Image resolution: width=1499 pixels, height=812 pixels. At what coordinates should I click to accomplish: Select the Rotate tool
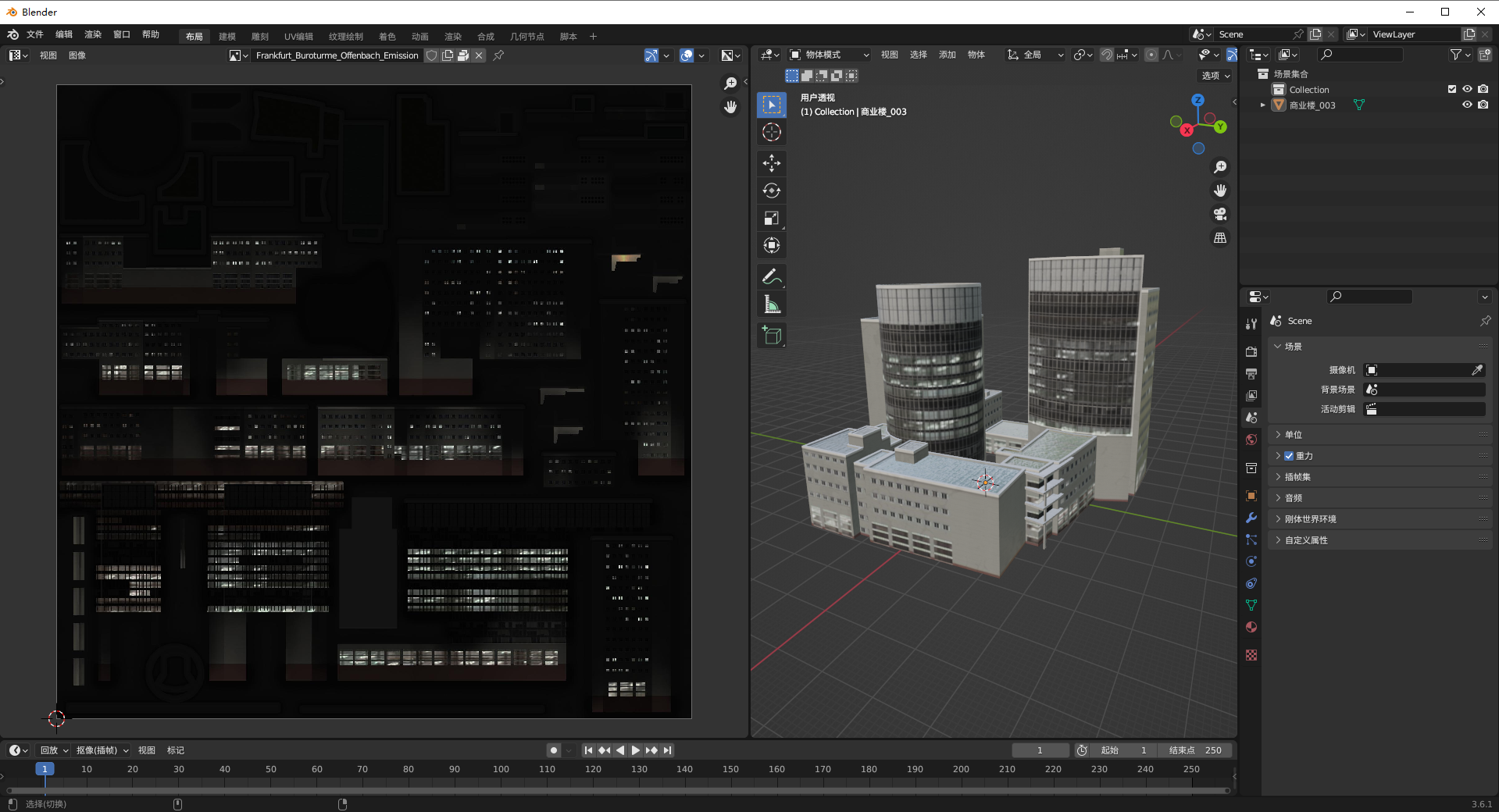pos(771,191)
